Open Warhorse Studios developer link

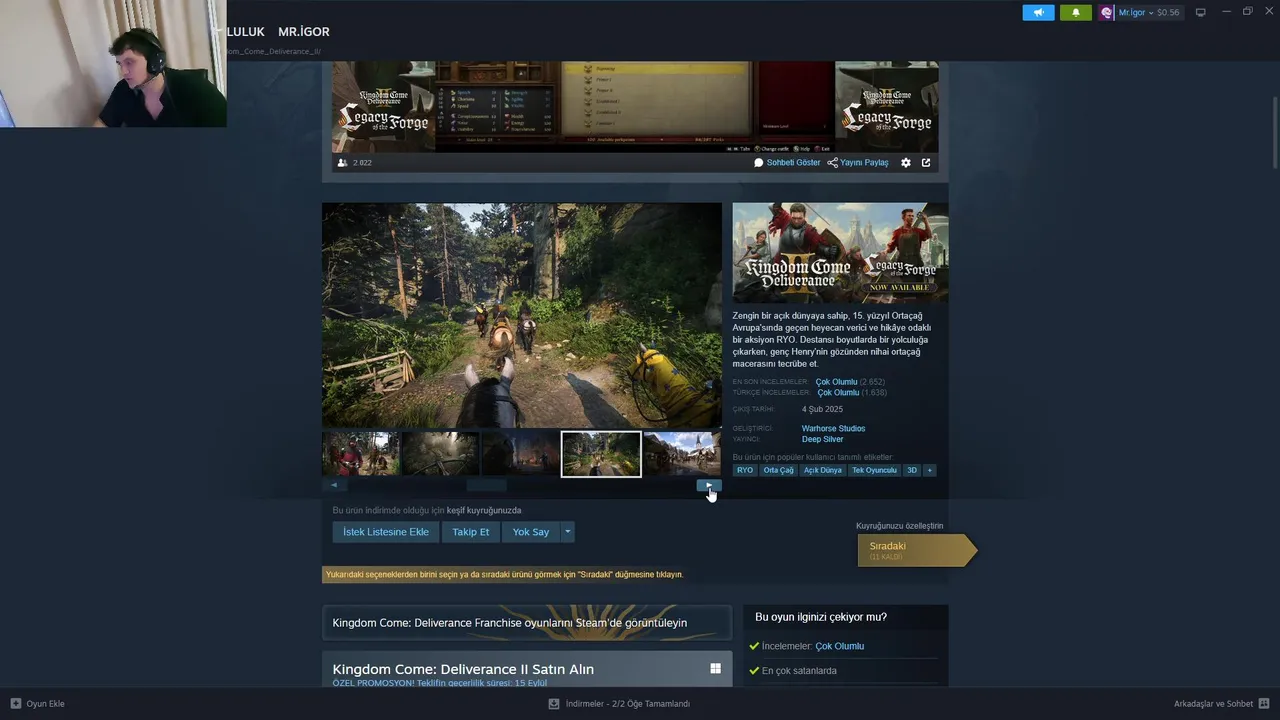[x=833, y=429]
